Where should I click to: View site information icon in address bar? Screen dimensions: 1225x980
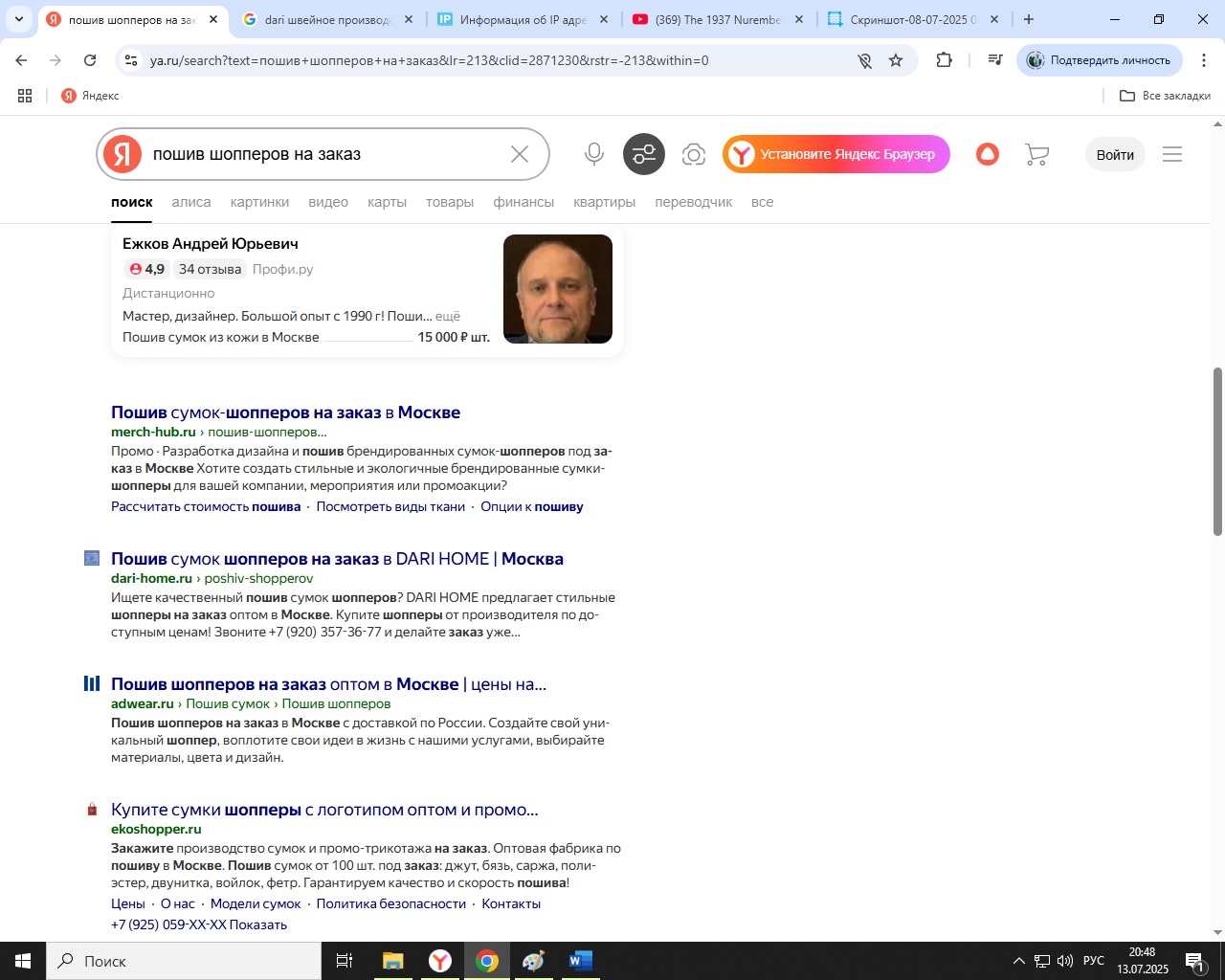point(131,60)
